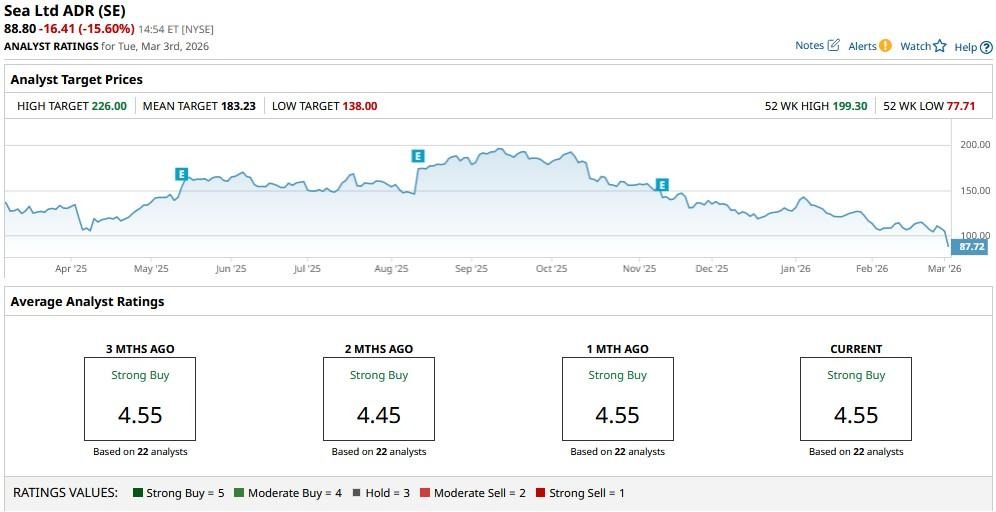Click the Average Analyst Ratings heading
Screen dimensions: 996x512
pyautogui.click(x=87, y=302)
